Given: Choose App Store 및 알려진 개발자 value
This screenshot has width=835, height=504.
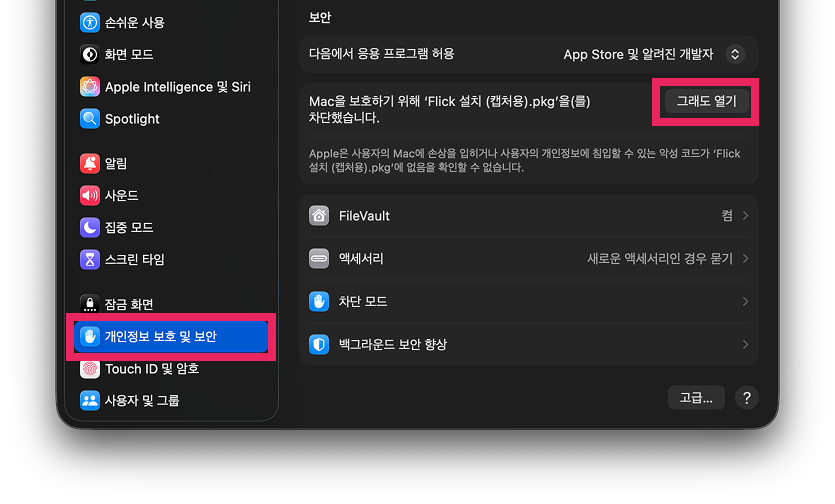Looking at the screenshot, I should (638, 54).
